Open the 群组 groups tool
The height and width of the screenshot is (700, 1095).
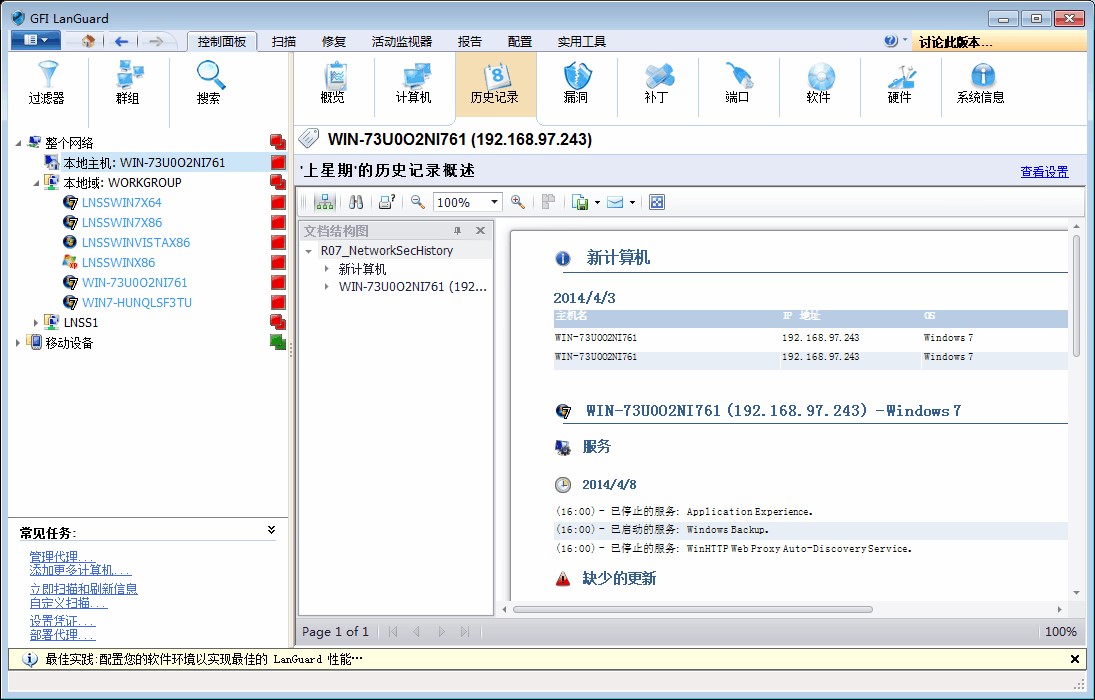[128, 83]
